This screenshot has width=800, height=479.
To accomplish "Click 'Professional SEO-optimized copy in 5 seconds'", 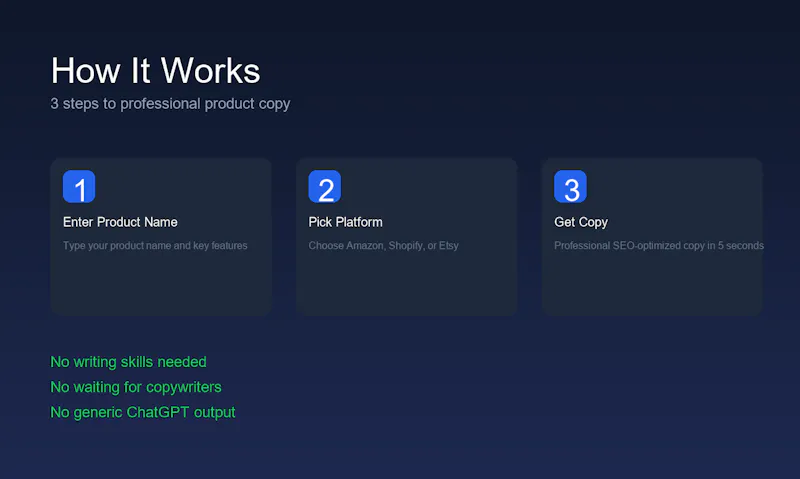I will 659,246.
